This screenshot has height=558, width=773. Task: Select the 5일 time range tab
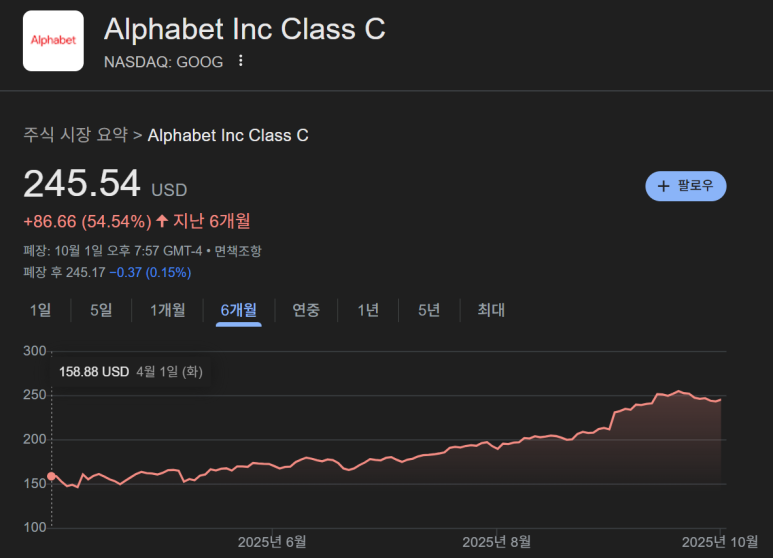pos(101,310)
